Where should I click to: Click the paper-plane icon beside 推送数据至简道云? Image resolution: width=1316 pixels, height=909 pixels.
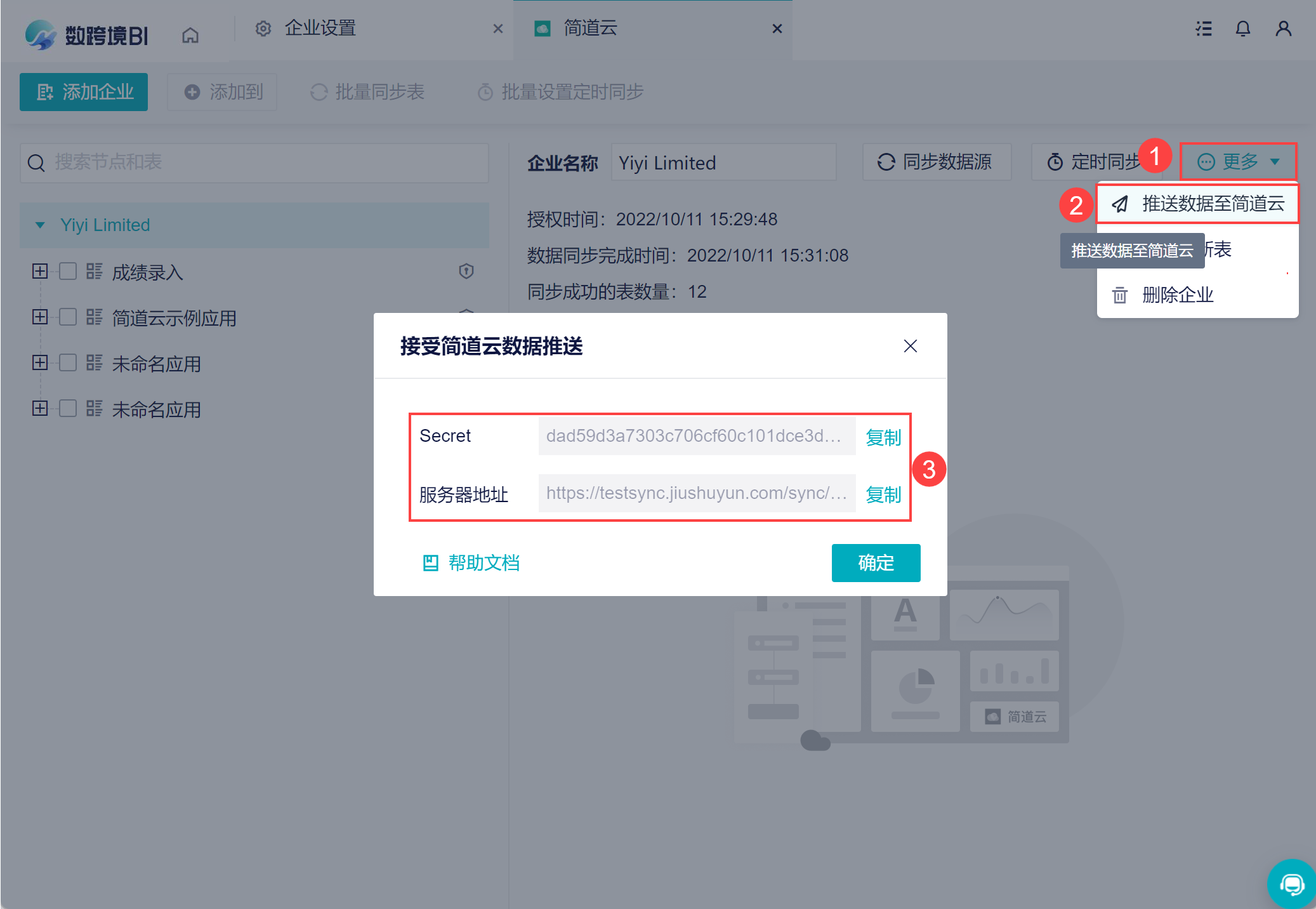[x=1120, y=204]
